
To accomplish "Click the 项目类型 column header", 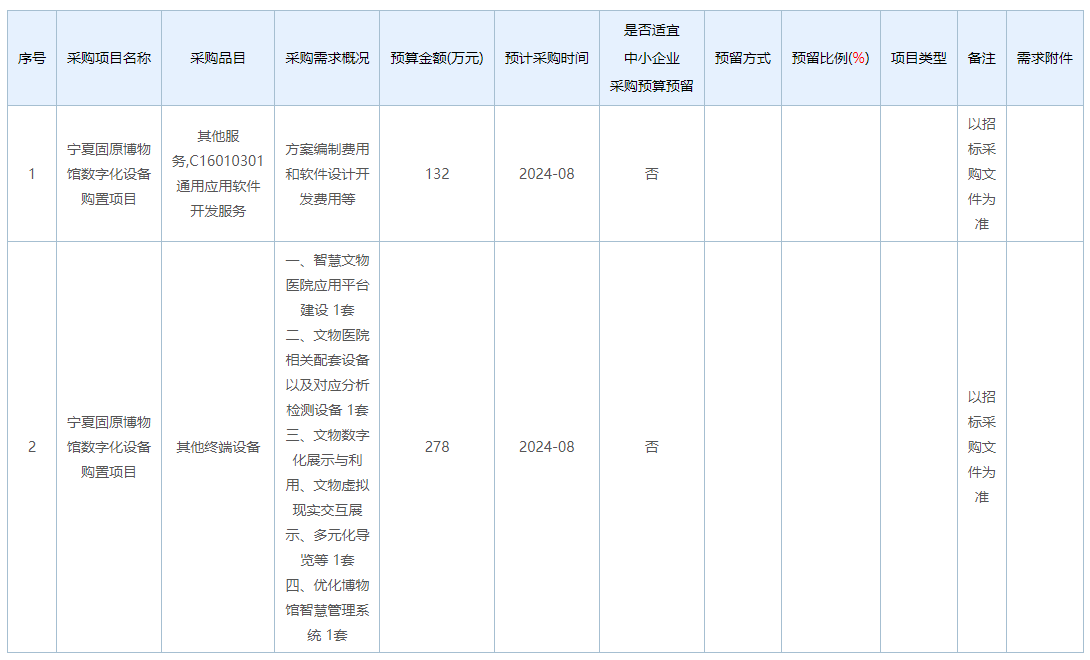I will tap(919, 58).
